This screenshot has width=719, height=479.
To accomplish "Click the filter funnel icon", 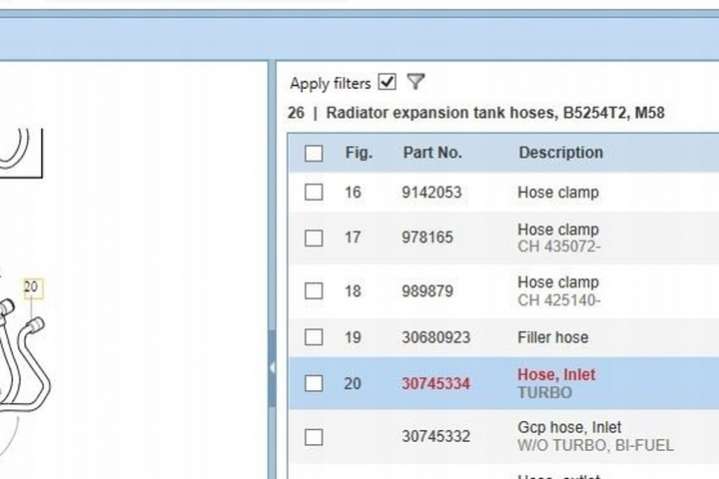I will 416,82.
